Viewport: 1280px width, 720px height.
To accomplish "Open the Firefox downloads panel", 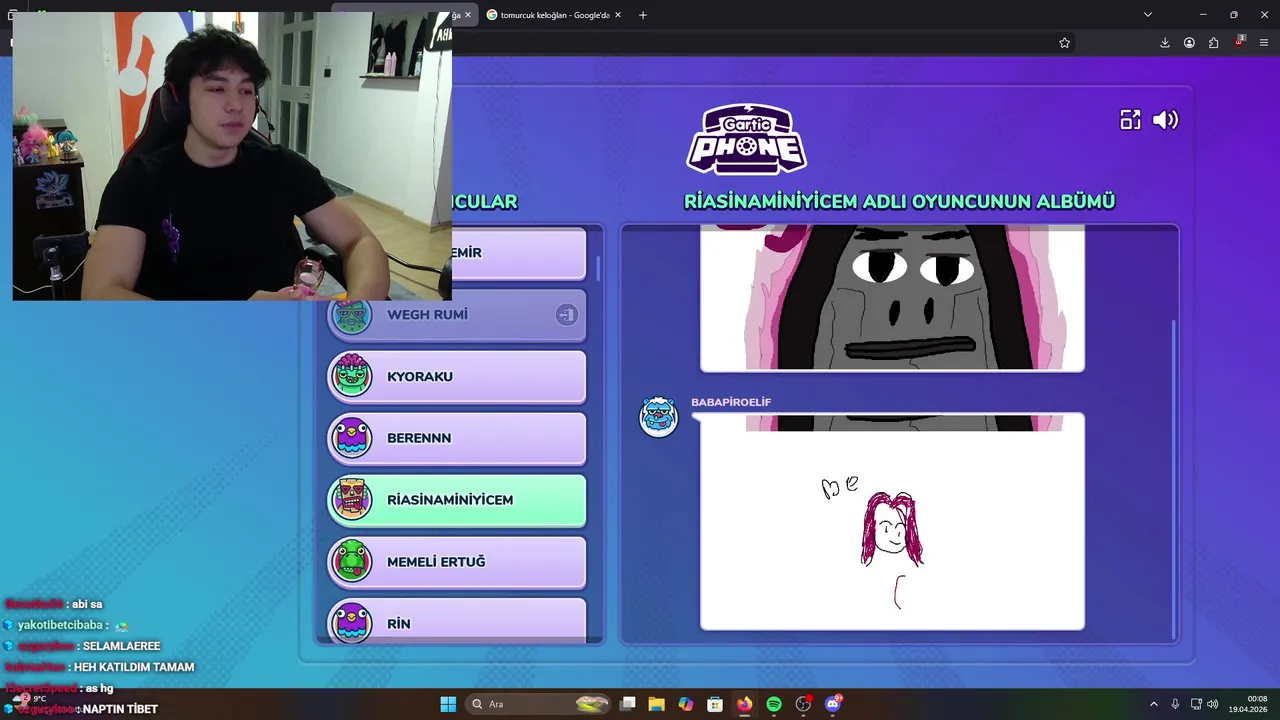I will tap(1165, 43).
